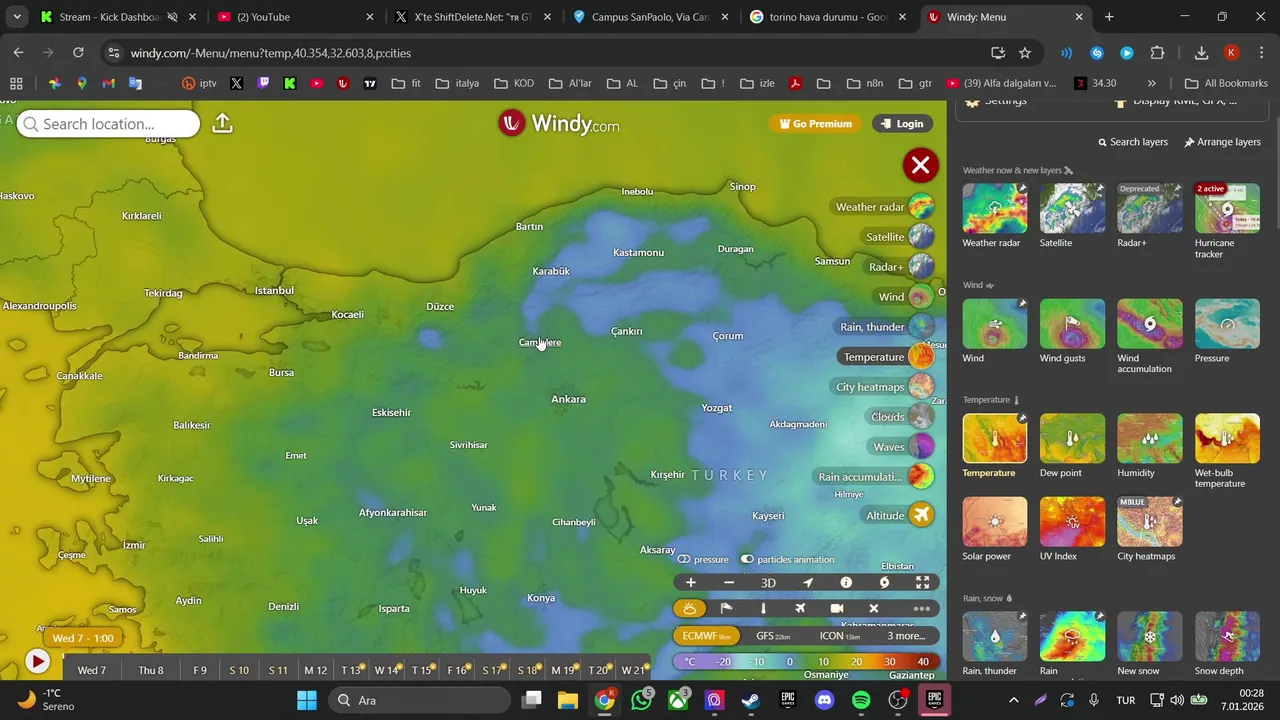Select the Rain accumulation icon in map list
Screen dimensions: 1280x720
[x=921, y=477]
